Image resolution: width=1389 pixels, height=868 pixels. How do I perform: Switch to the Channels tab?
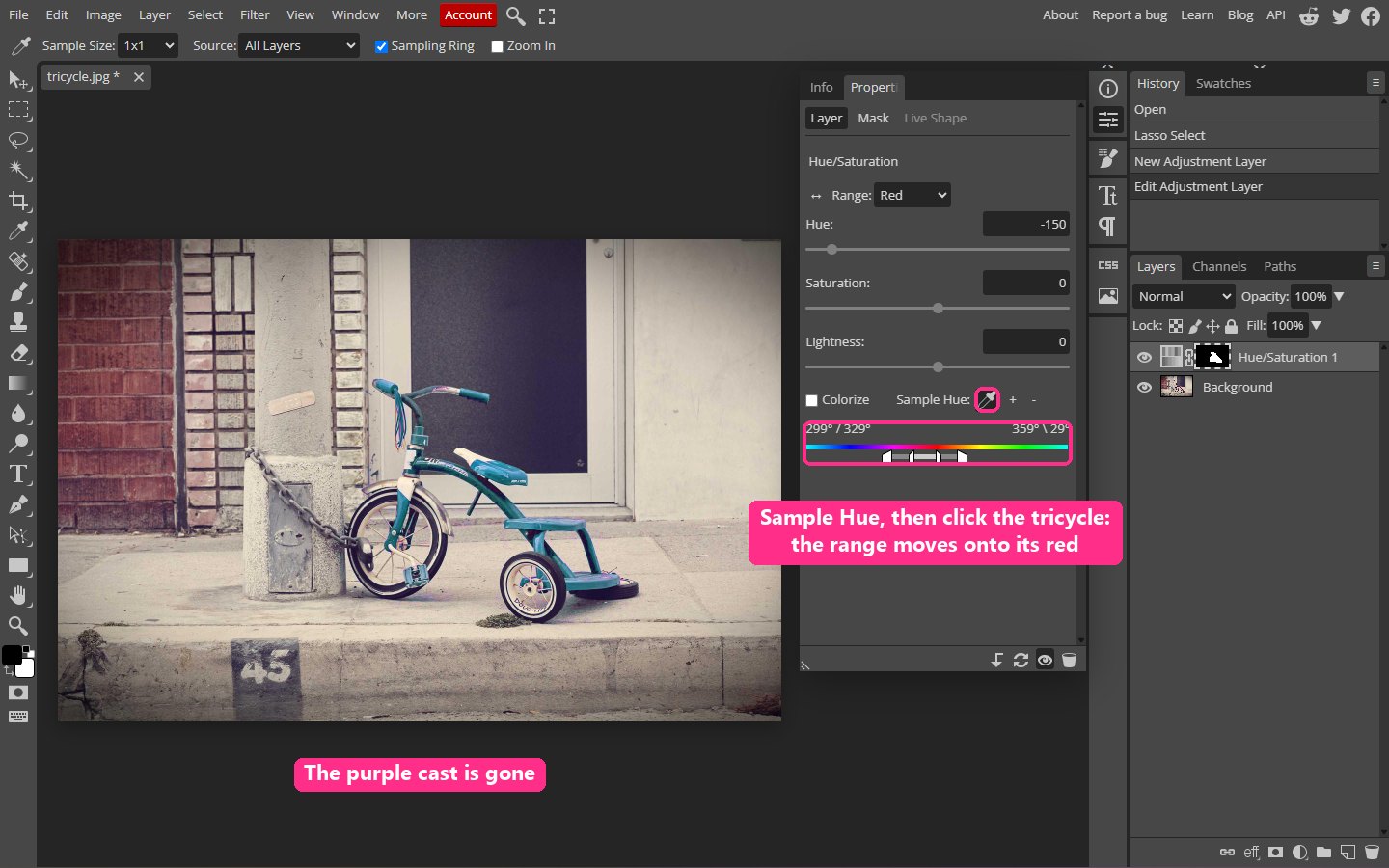pos(1219,266)
